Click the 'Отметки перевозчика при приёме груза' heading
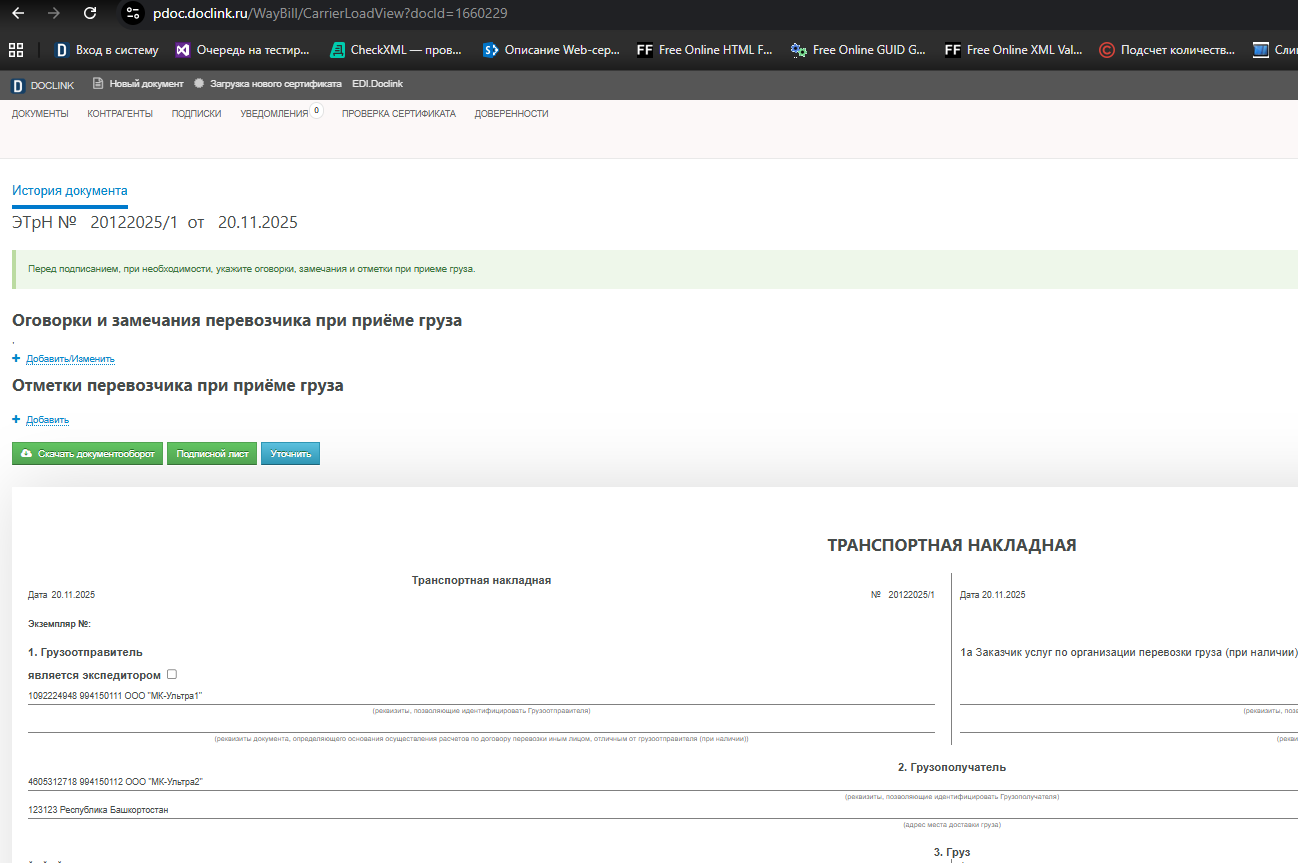This screenshot has height=863, width=1298. point(178,385)
